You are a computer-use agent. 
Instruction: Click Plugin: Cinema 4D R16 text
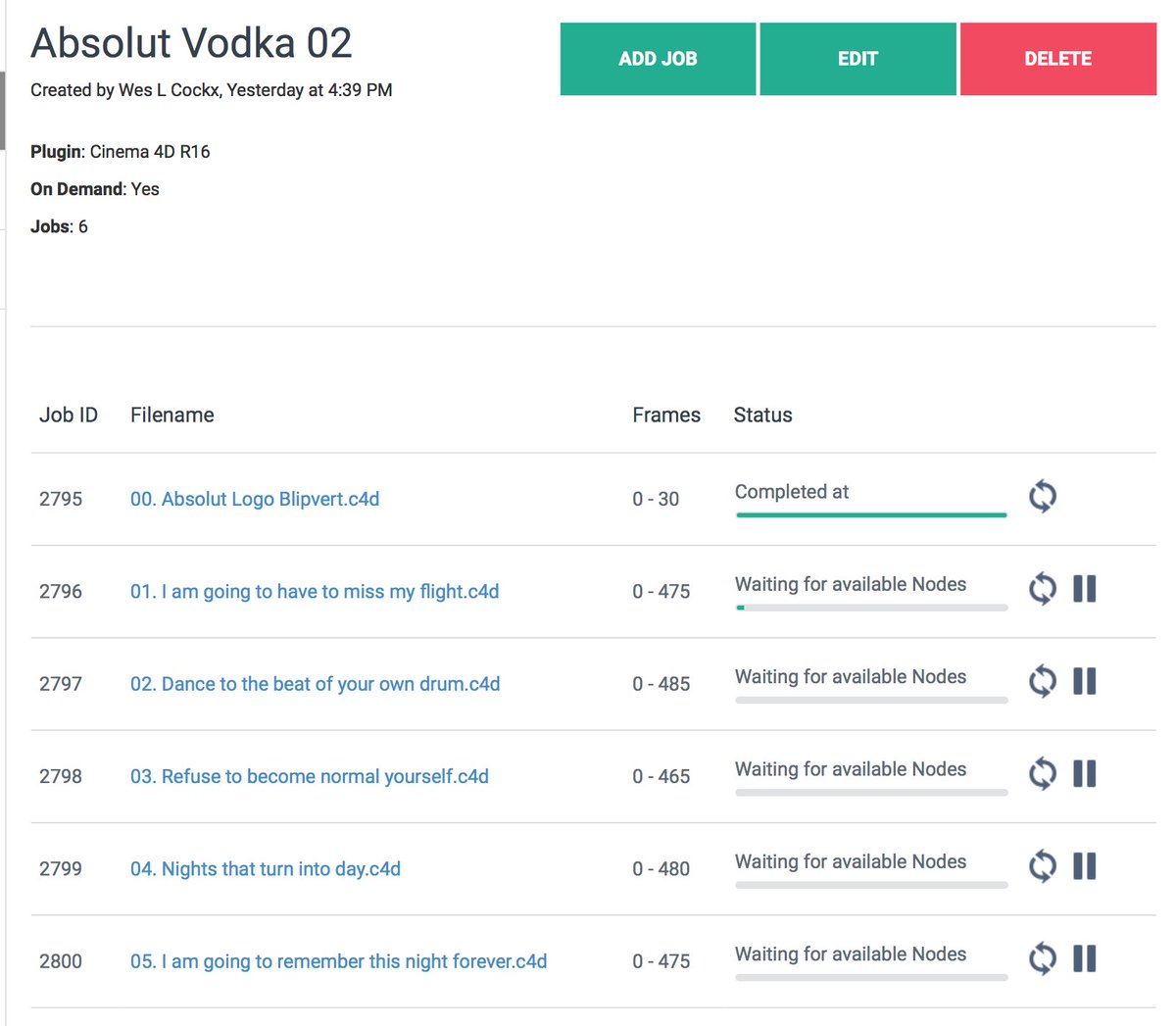click(121, 152)
